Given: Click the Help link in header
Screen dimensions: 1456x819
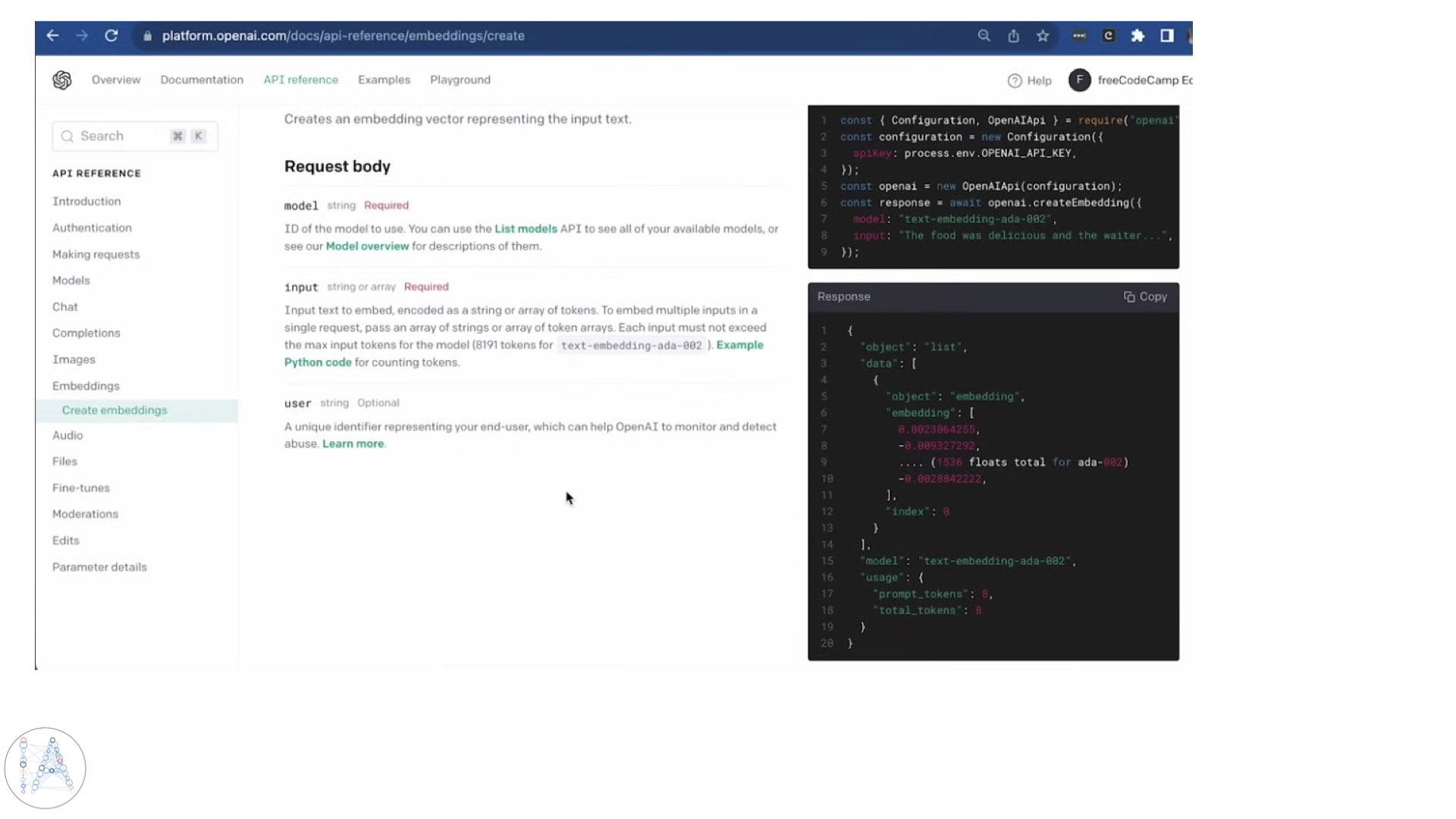Looking at the screenshot, I should click(x=1039, y=80).
